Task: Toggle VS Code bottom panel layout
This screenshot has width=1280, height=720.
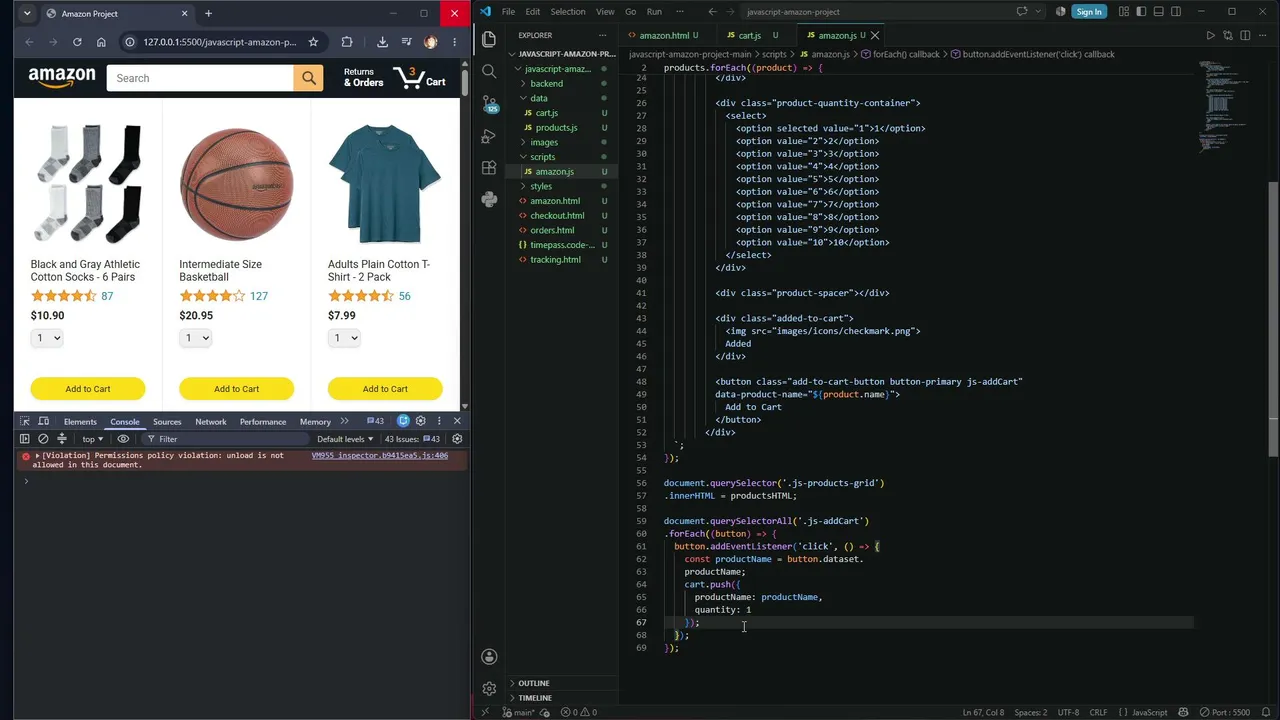Action: [x=1158, y=12]
